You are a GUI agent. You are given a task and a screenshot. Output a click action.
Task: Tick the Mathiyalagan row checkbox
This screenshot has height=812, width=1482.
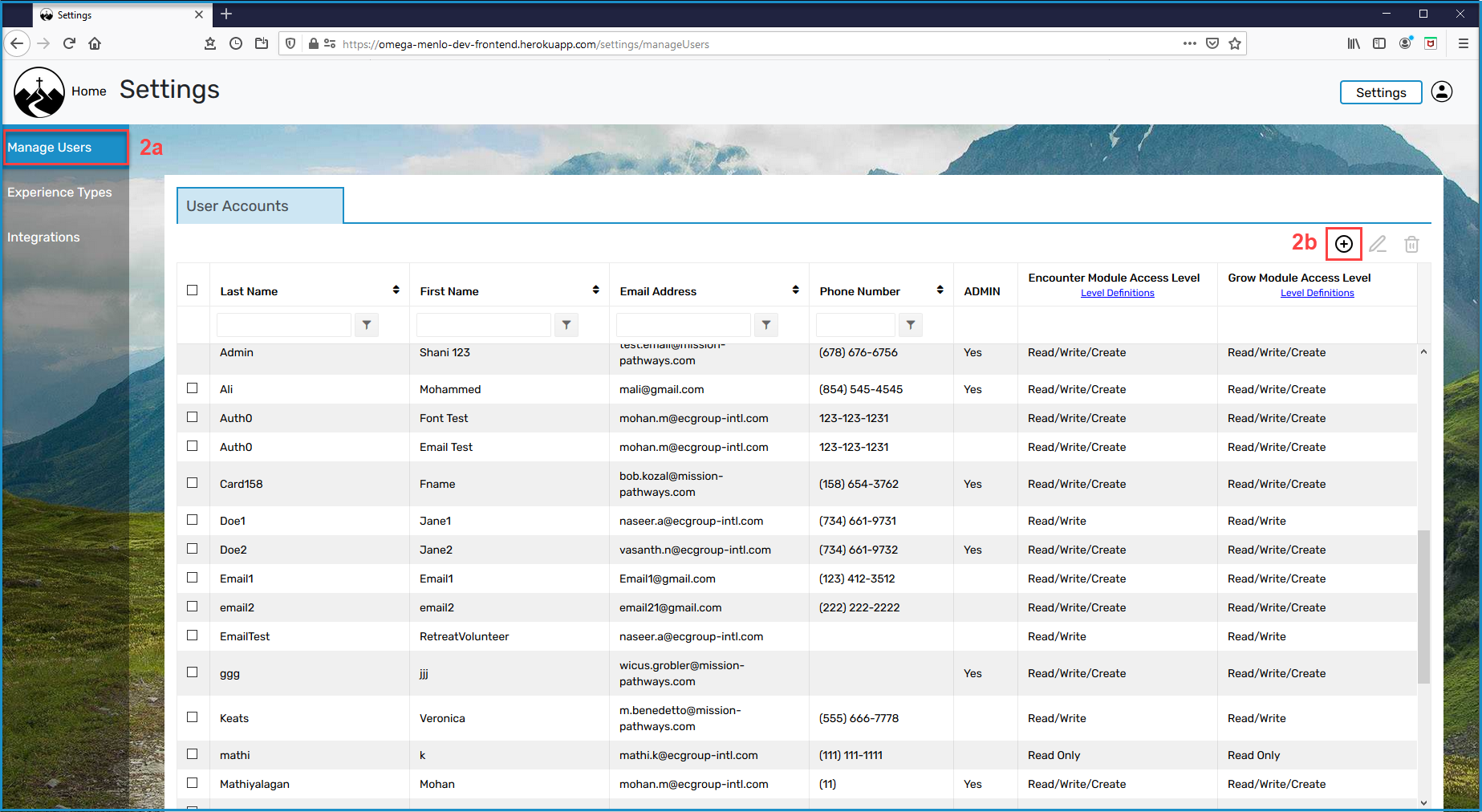(x=193, y=783)
